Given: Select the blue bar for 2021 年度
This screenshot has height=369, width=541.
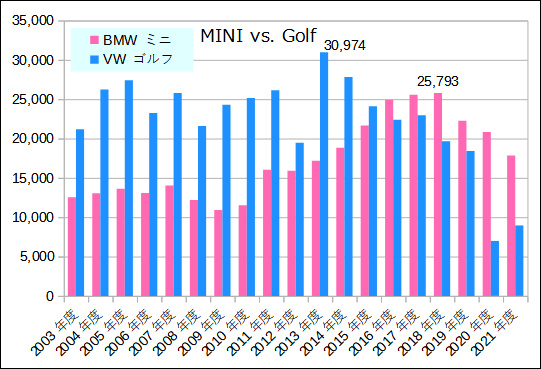Looking at the screenshot, I should pyautogui.click(x=519, y=261).
